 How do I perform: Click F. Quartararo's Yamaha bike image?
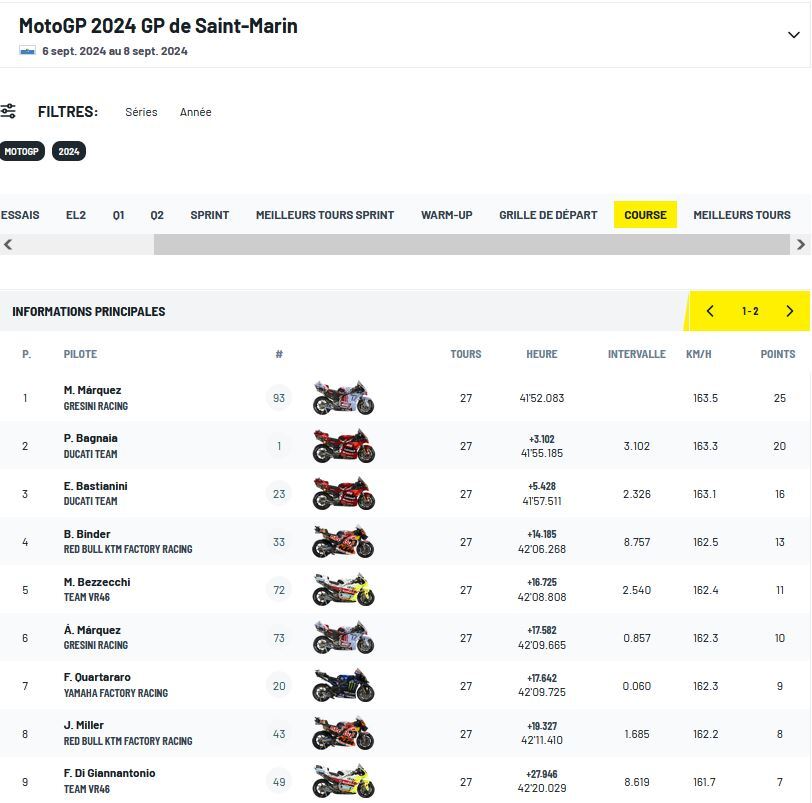pos(343,686)
